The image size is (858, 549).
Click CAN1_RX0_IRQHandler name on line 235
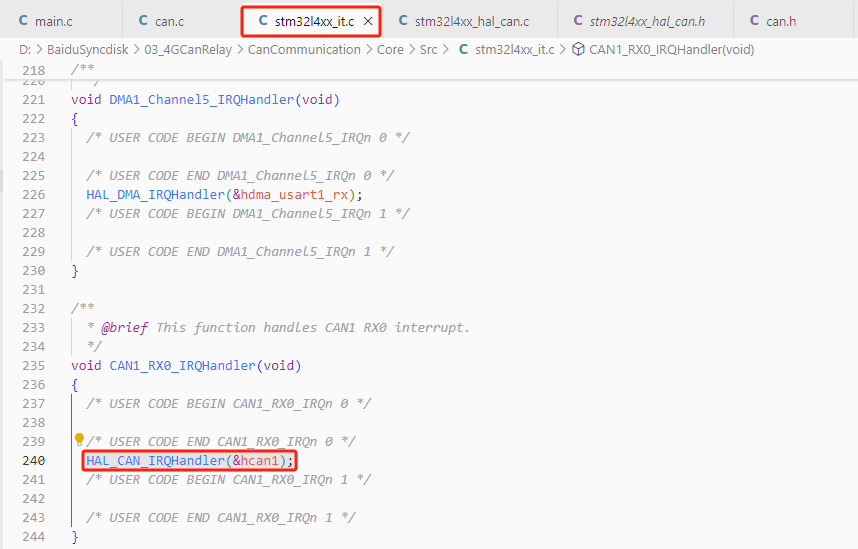click(183, 366)
